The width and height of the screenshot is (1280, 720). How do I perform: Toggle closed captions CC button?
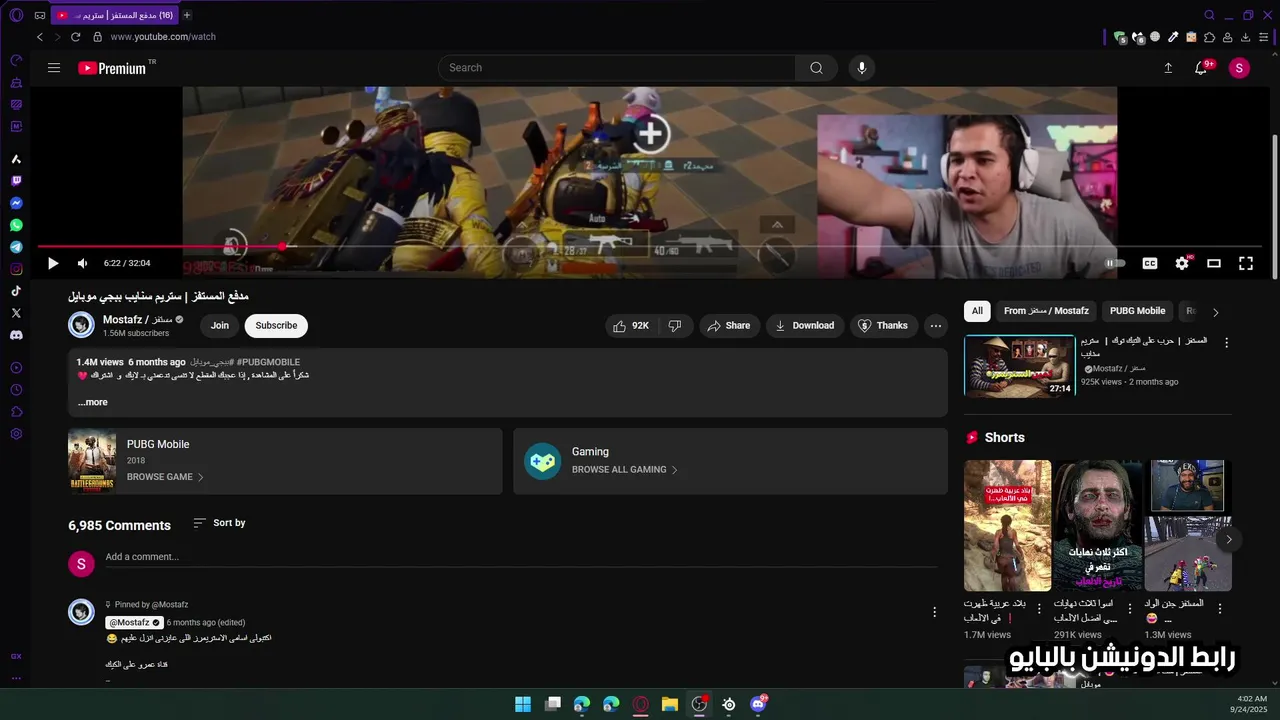coord(1150,263)
